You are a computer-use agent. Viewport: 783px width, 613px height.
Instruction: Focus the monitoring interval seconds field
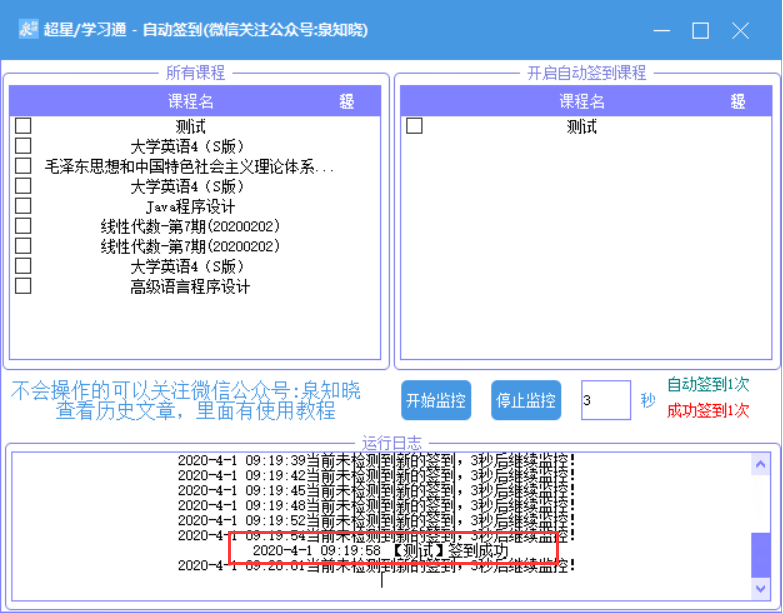click(605, 400)
